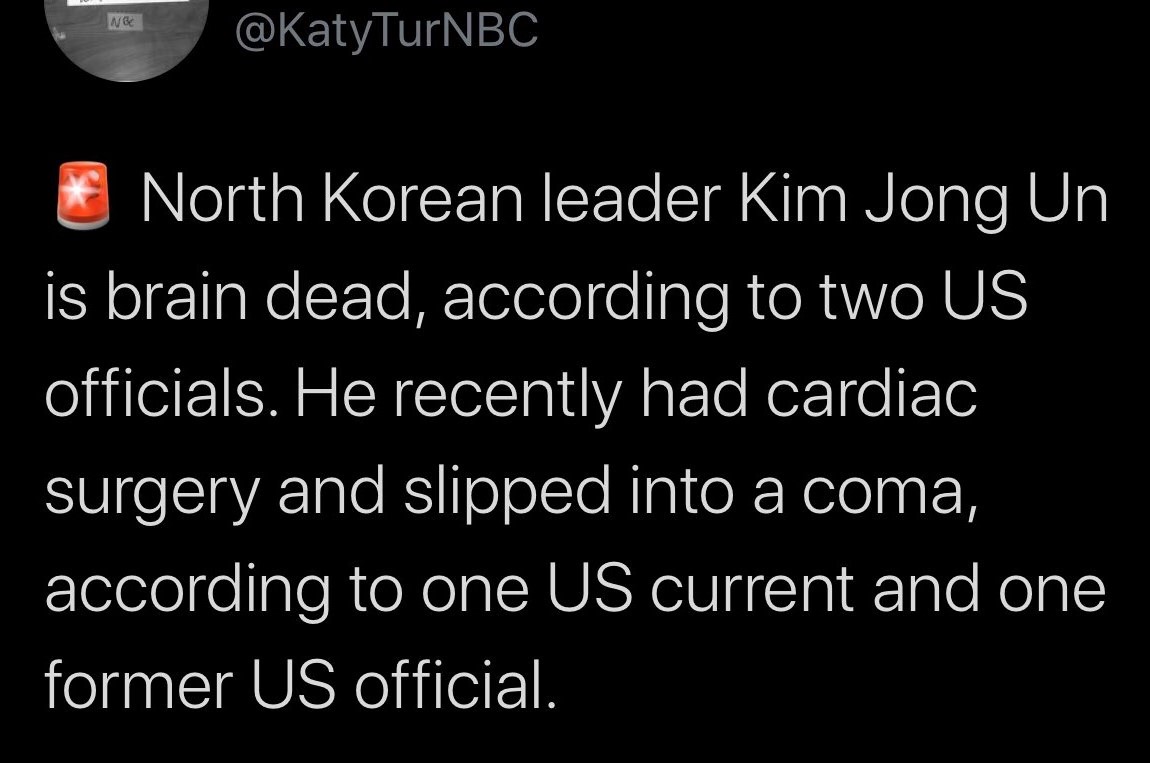The image size is (1150, 763).
Task: Select the word "cardiac" in the tweet
Action: tap(871, 393)
